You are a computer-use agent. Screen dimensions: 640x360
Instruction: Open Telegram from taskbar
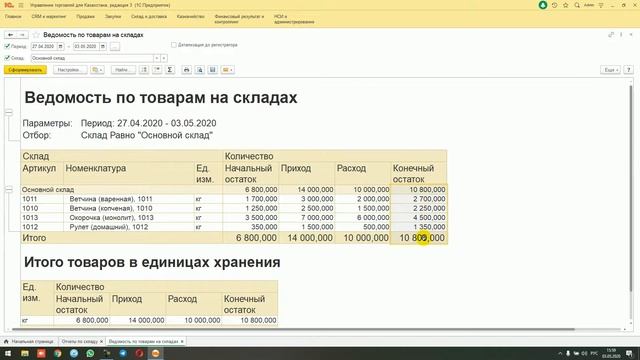123,353
